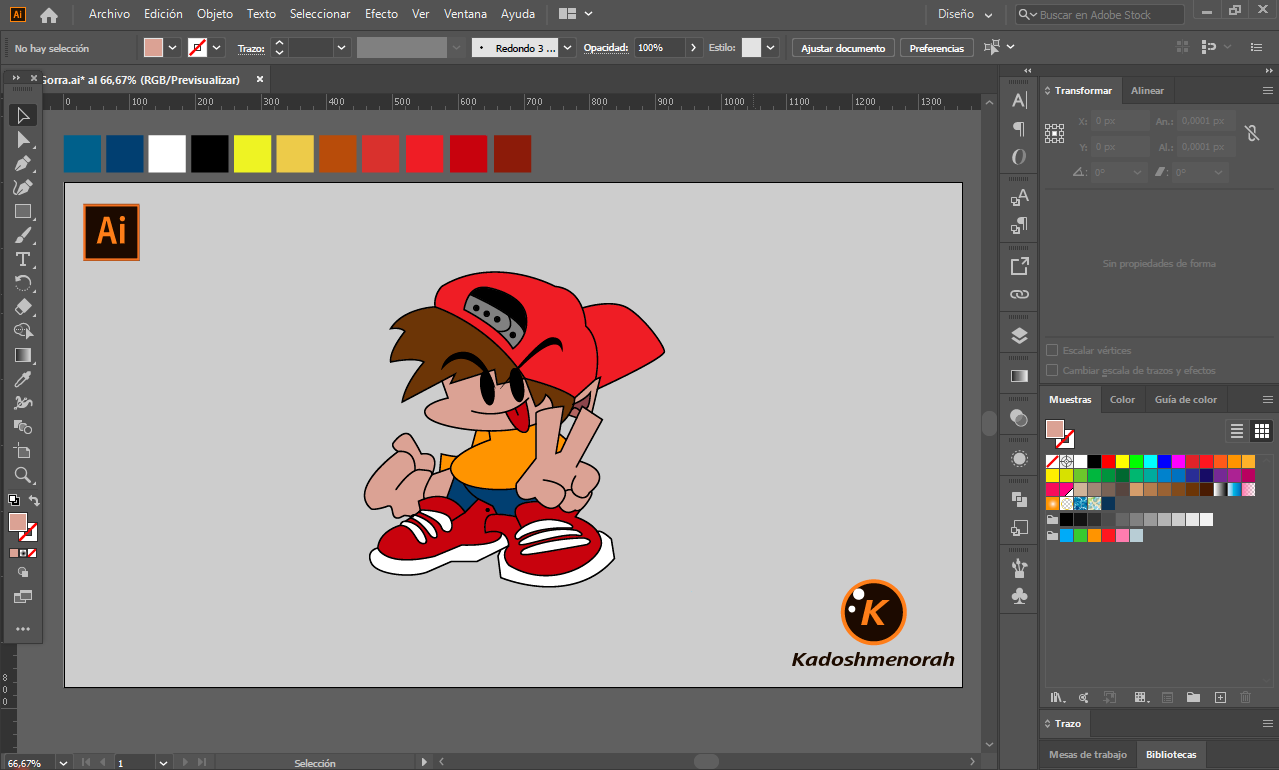The image size is (1279, 770).
Task: Open Preferencias from the control bar
Action: pyautogui.click(x=937, y=48)
